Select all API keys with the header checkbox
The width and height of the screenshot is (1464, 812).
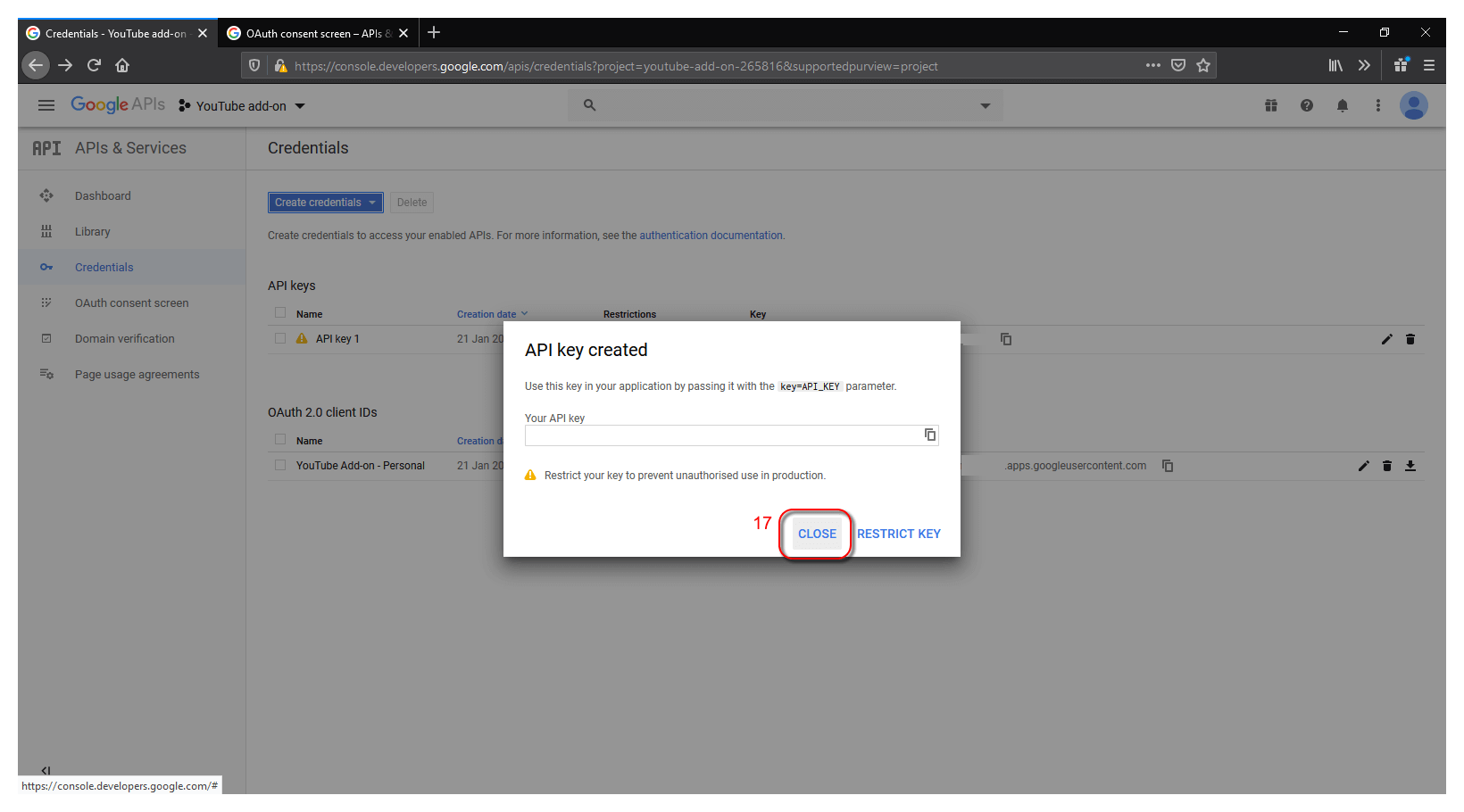pos(280,313)
